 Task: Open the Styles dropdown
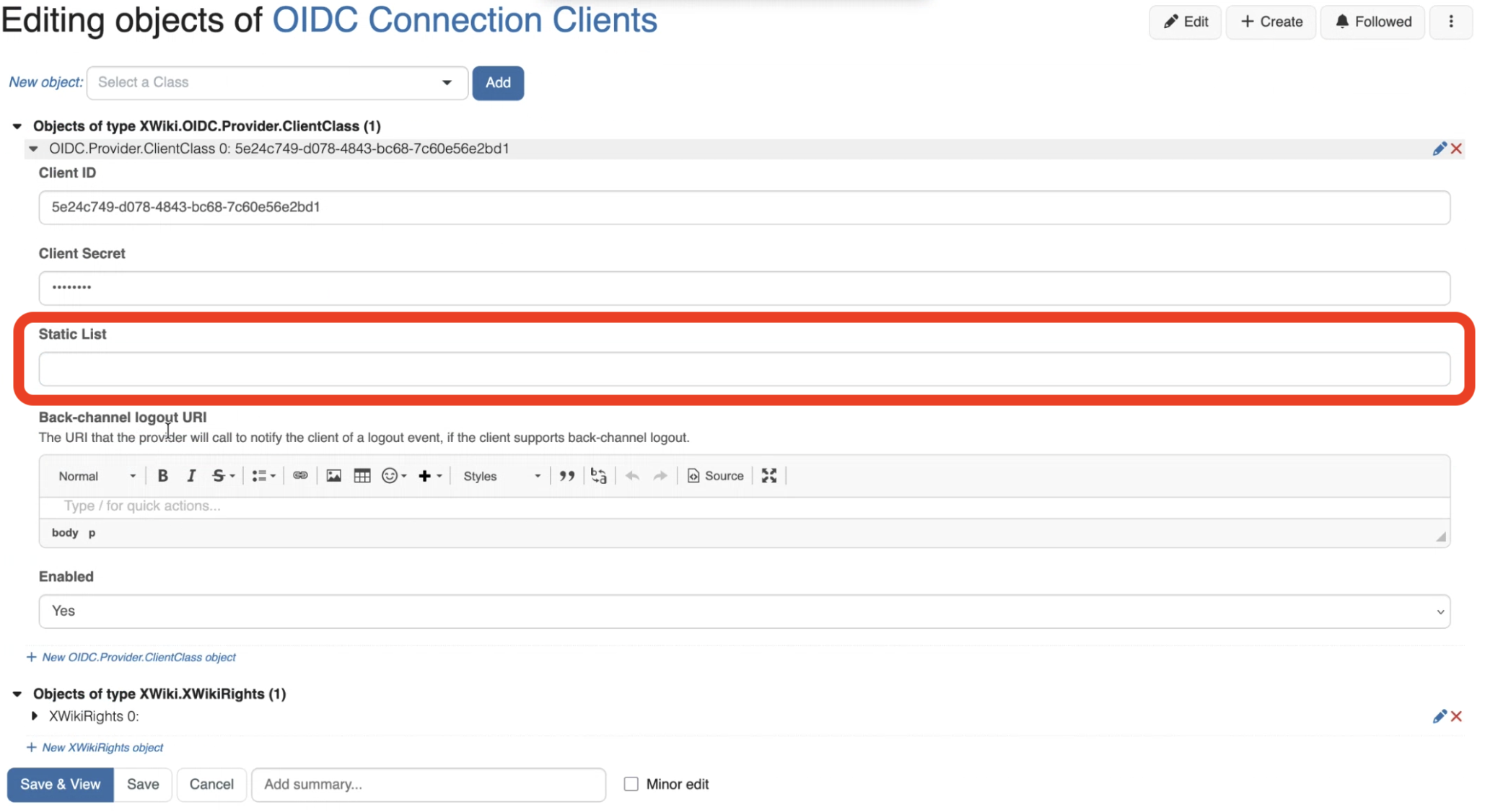tap(501, 476)
